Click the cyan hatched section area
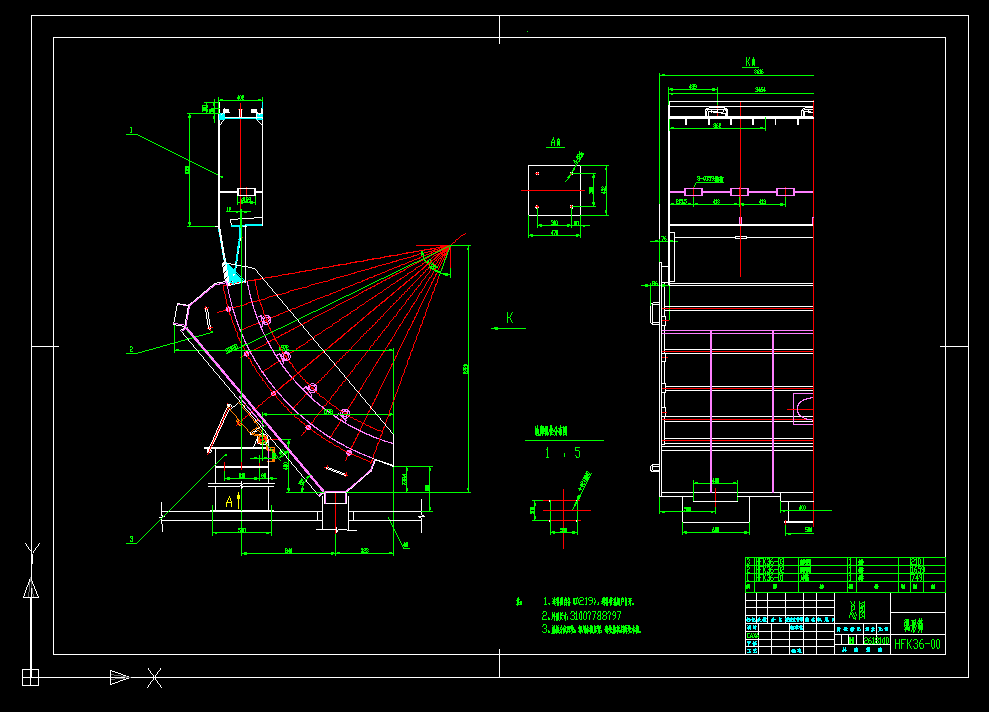 click(231, 270)
